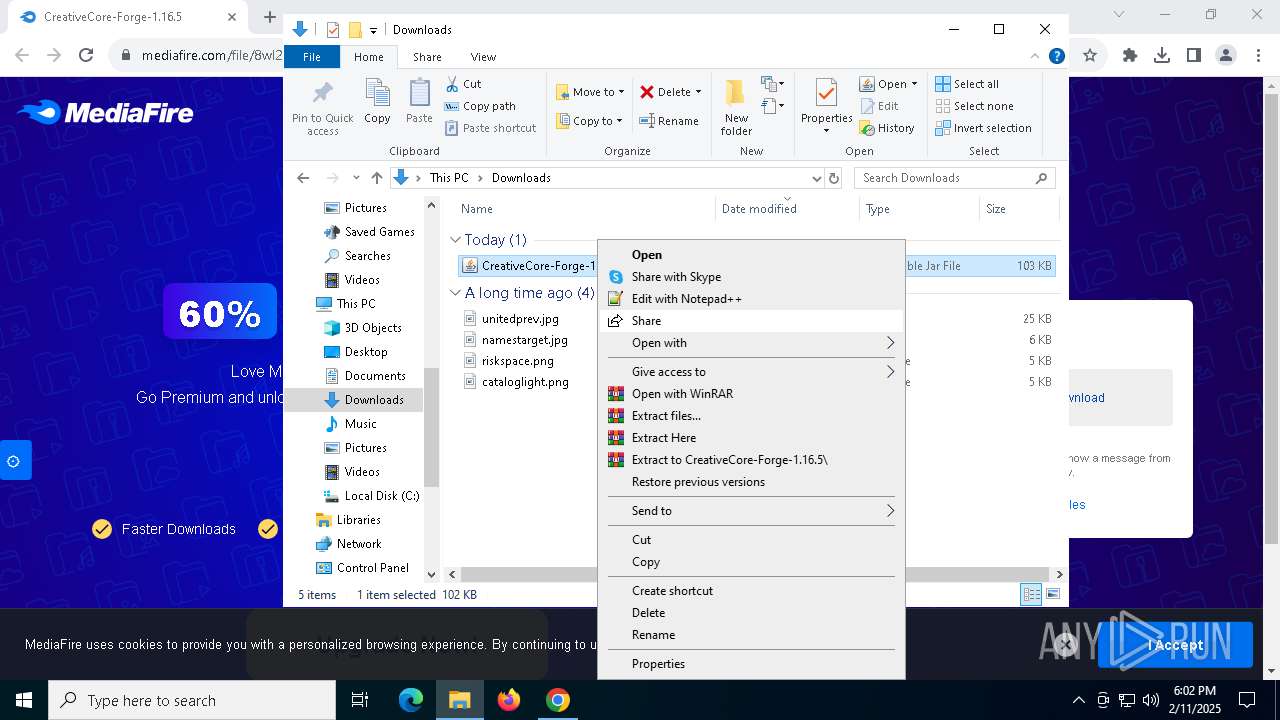The image size is (1280, 720).
Task: Choose Open with WinRAR
Action: (752, 394)
